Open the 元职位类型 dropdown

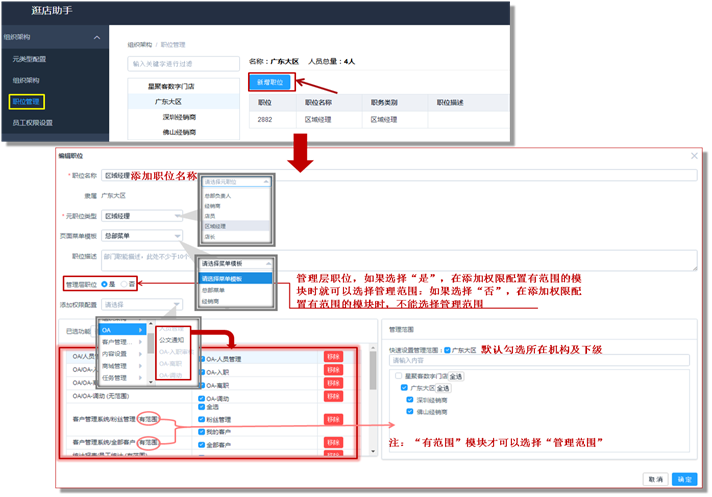tap(140, 216)
